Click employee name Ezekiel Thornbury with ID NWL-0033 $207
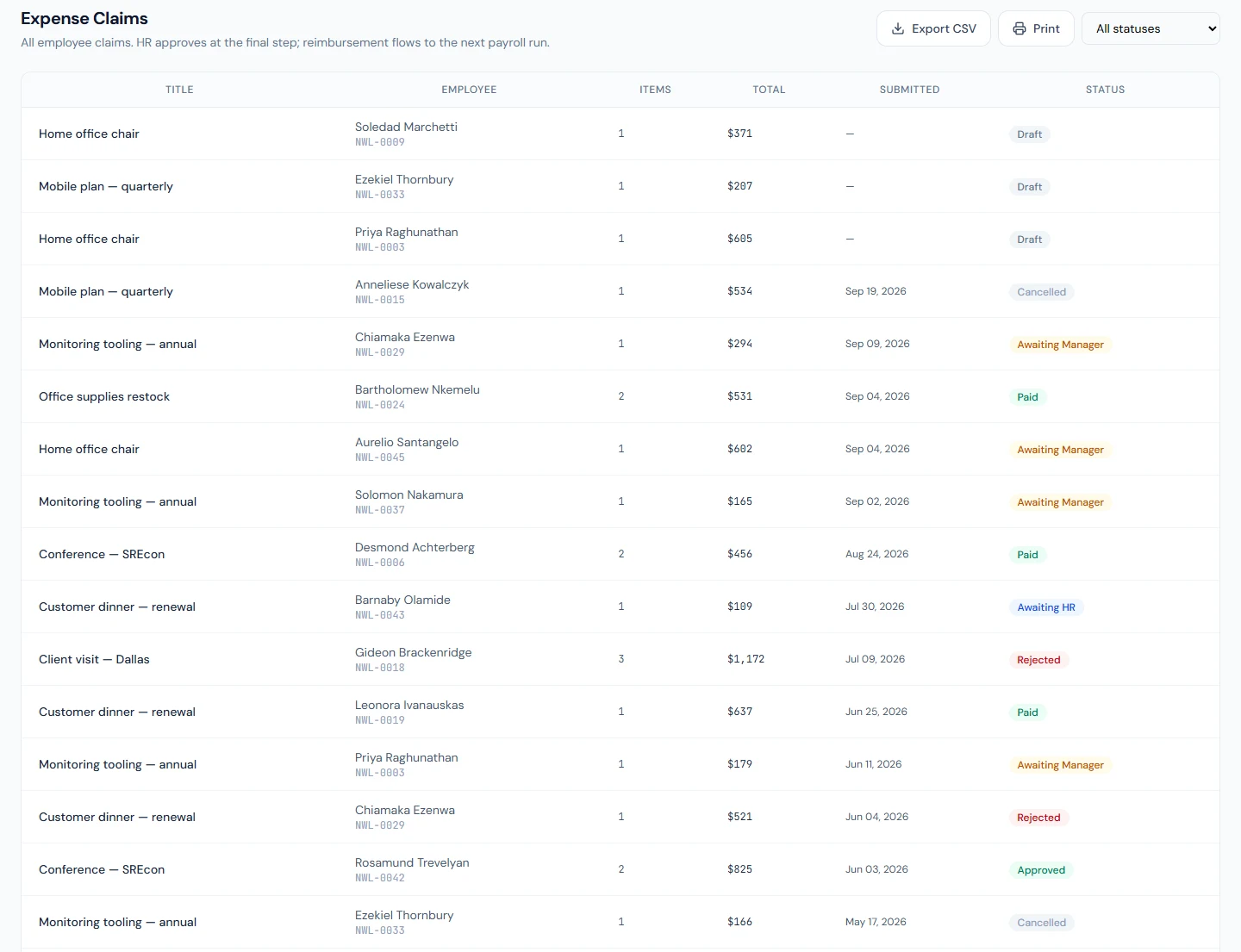The width and height of the screenshot is (1241, 952). coord(404,179)
